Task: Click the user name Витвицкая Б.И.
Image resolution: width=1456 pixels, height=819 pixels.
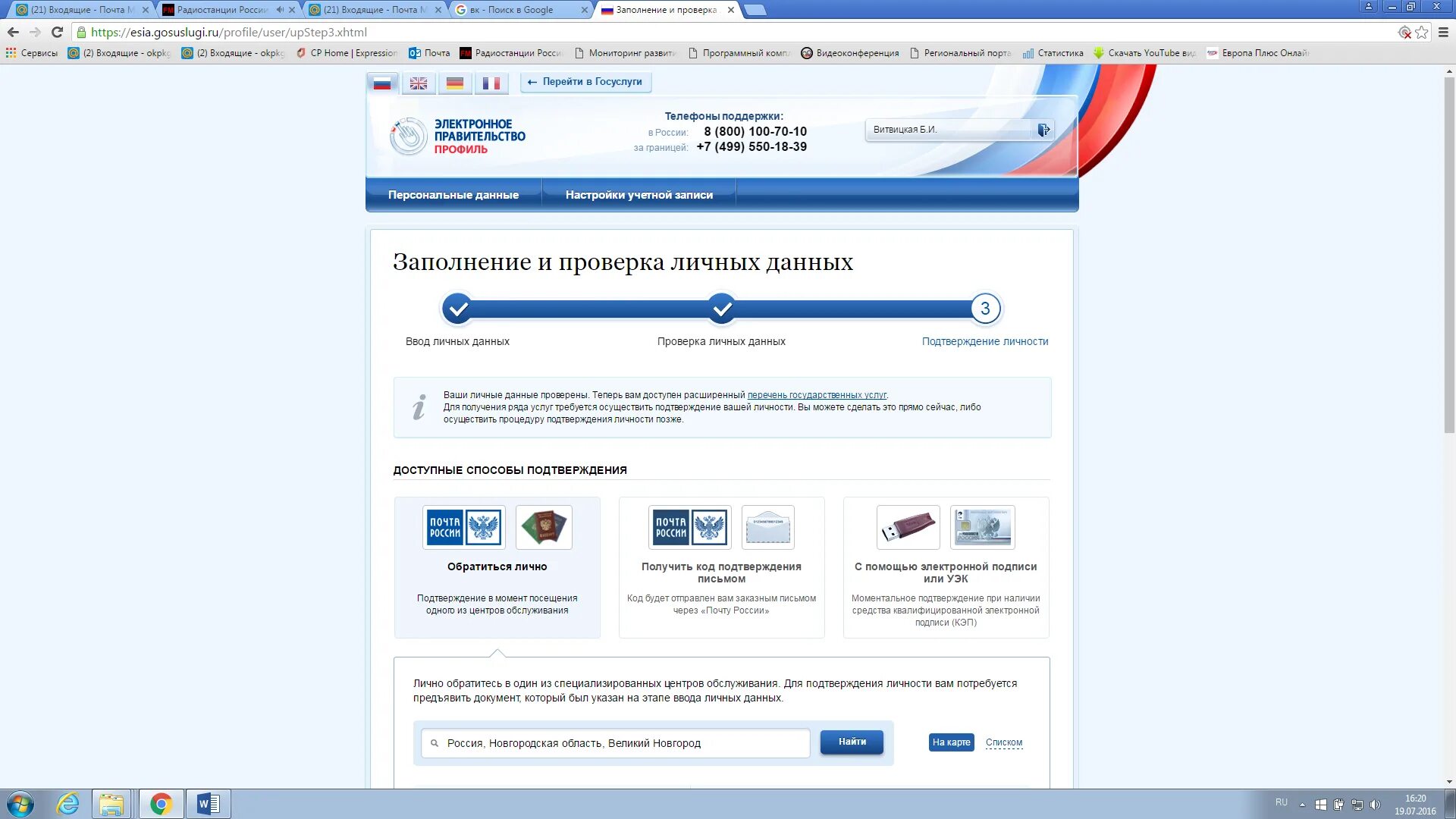Action: (905, 130)
